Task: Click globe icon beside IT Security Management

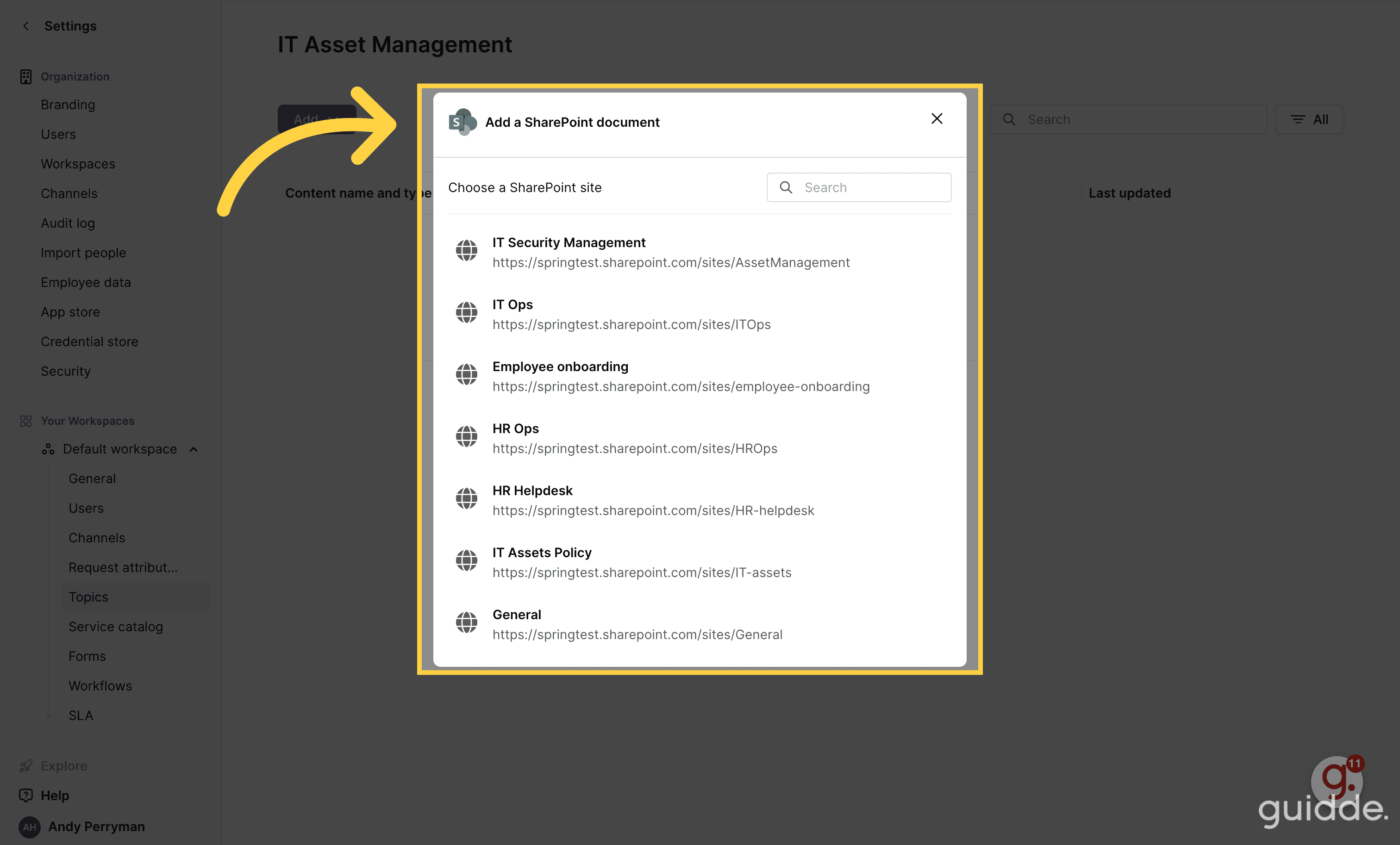Action: tap(467, 250)
